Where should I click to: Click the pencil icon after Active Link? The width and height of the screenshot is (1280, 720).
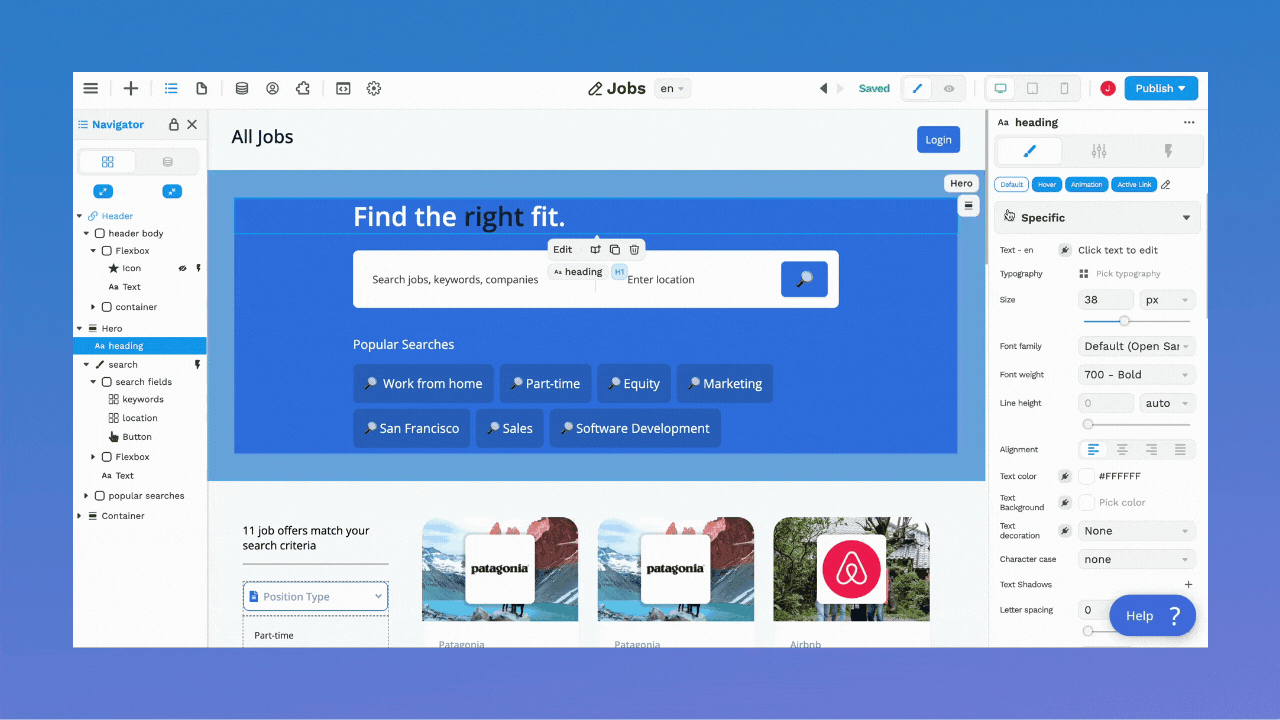click(x=1166, y=184)
